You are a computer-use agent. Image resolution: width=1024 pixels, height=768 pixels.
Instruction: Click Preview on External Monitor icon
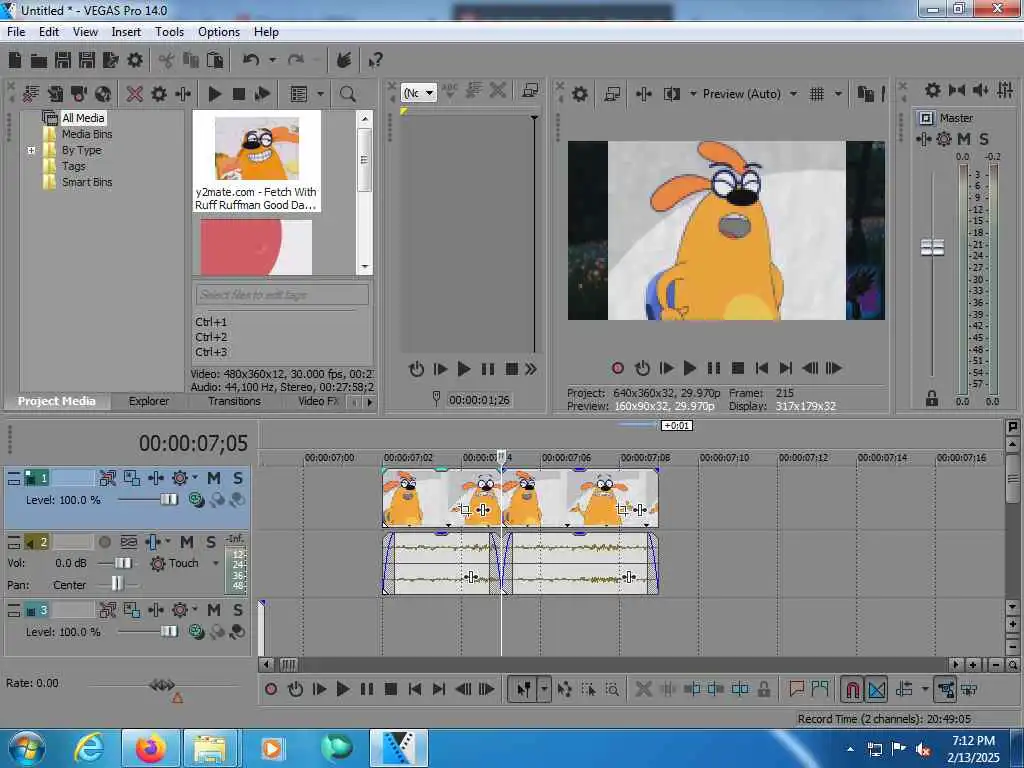(612, 94)
